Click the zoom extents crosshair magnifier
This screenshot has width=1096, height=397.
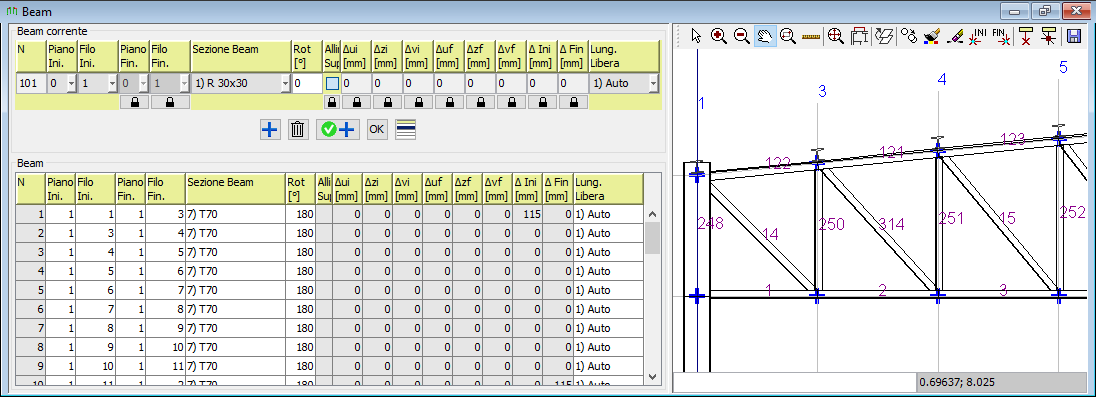coord(835,36)
